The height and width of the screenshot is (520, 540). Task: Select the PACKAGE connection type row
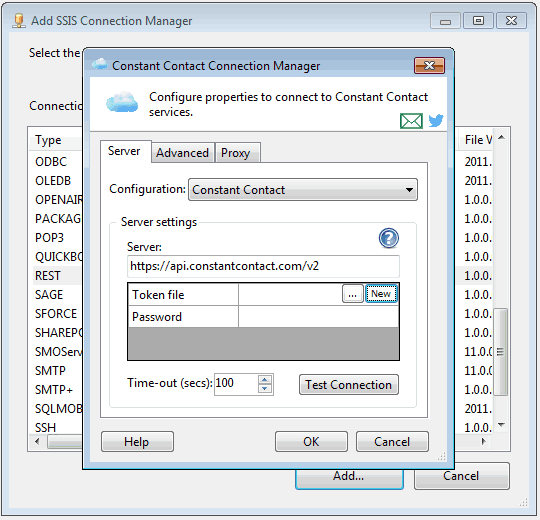point(58,219)
